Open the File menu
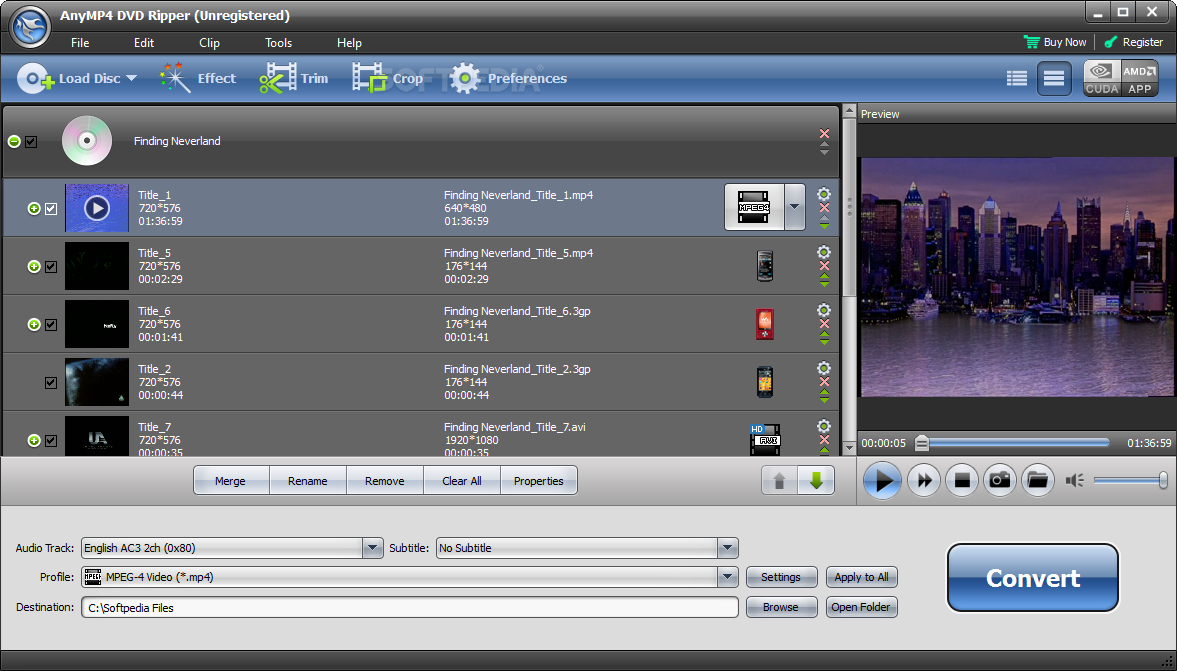Screen dimensions: 1177x671 (80, 43)
